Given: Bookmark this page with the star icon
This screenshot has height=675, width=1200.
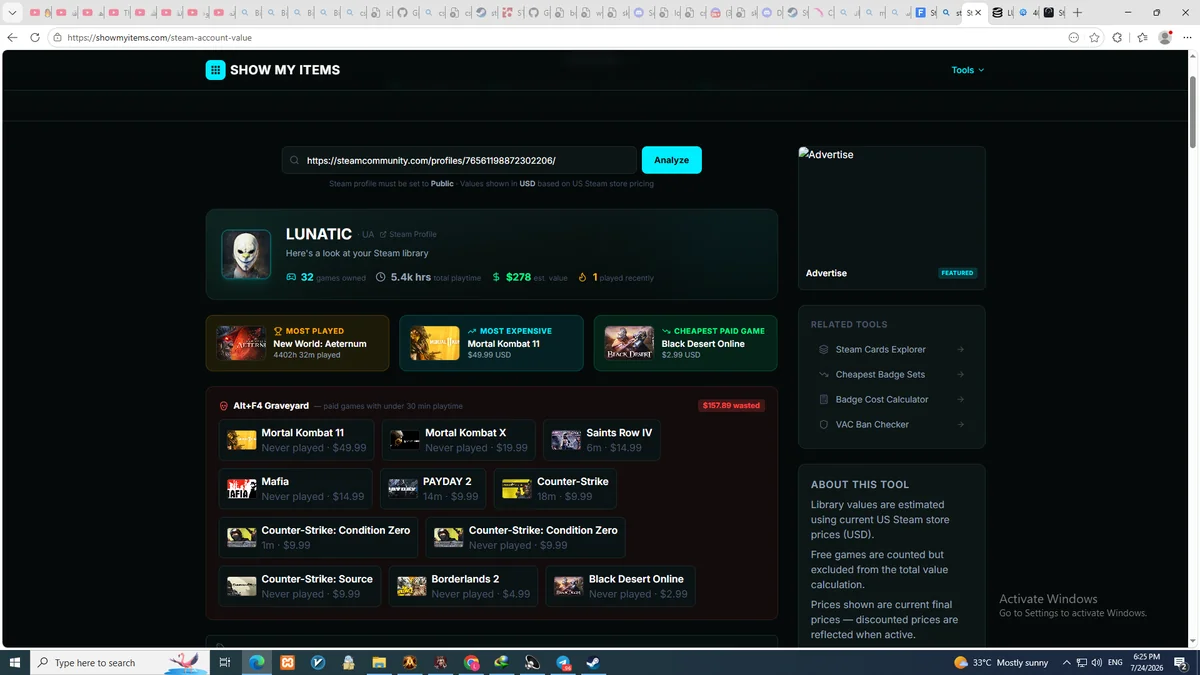Looking at the screenshot, I should point(1095,37).
